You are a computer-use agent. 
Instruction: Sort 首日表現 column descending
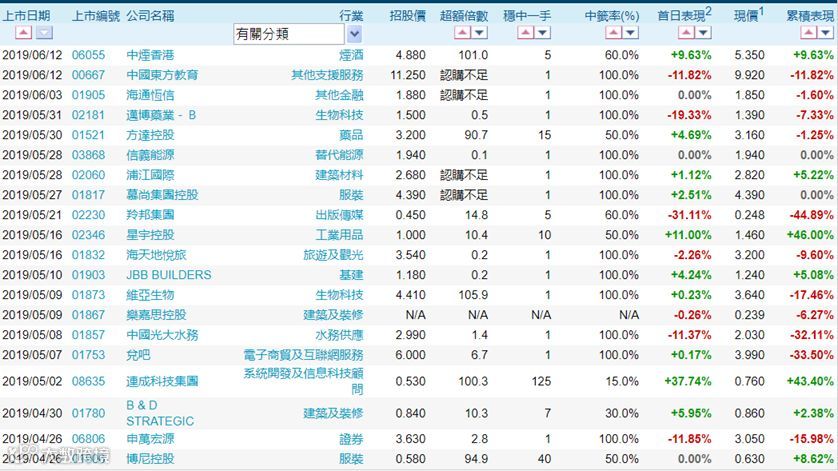(x=703, y=33)
